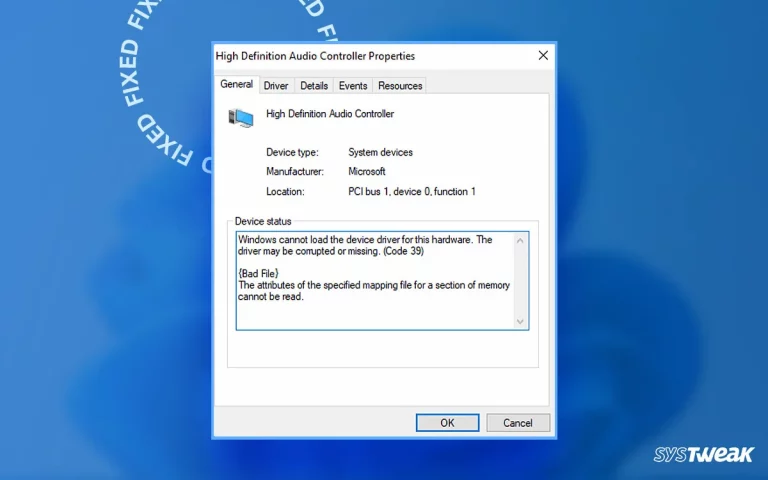Switch to the General tab

[237, 84]
